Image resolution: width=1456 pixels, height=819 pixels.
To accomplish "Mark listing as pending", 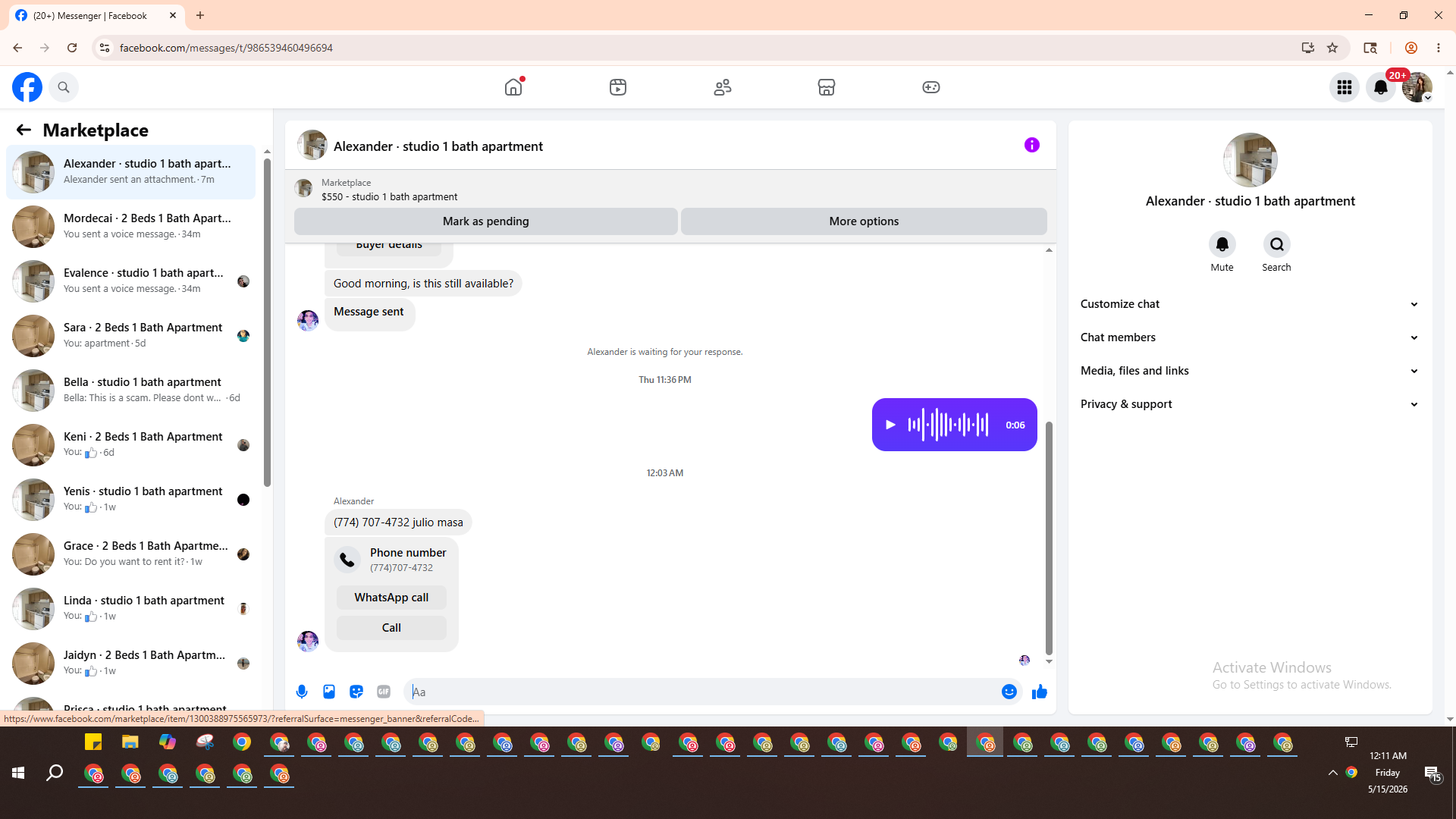I will click(486, 221).
